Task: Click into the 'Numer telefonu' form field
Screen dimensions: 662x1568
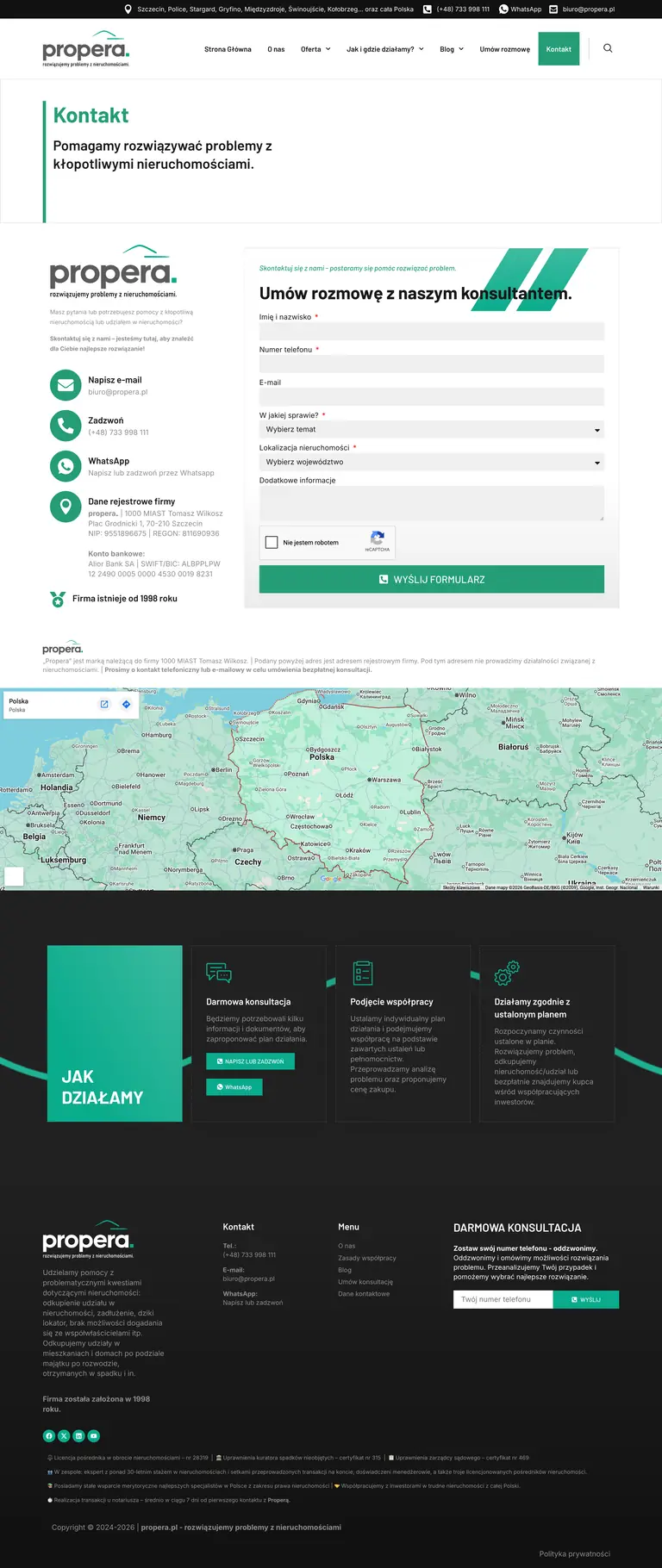Action: point(432,364)
